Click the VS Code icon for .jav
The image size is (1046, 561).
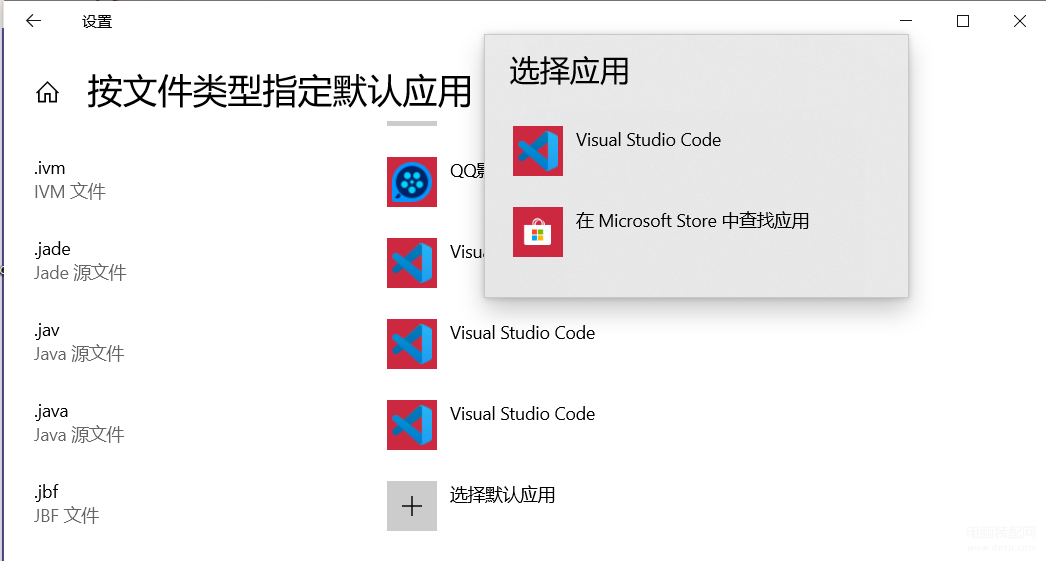[x=412, y=344]
